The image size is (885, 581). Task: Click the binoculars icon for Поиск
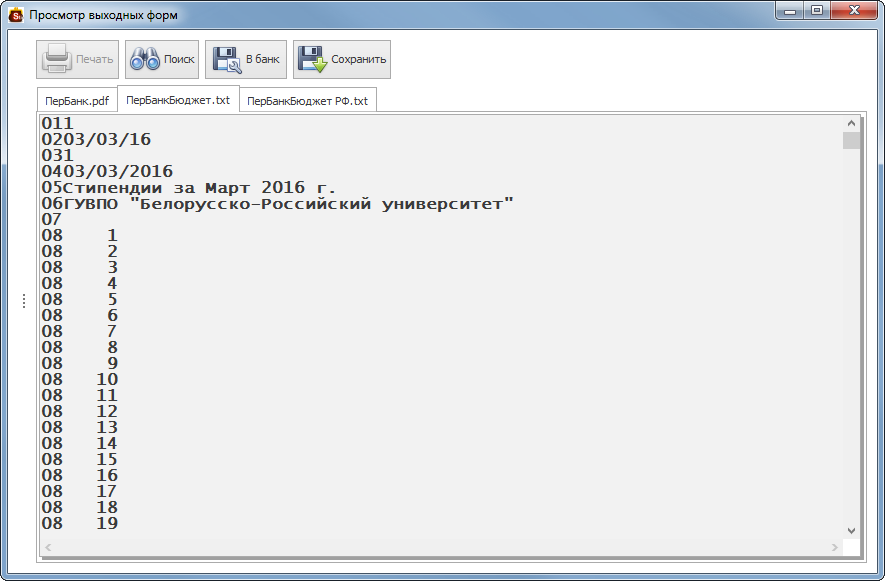click(145, 59)
